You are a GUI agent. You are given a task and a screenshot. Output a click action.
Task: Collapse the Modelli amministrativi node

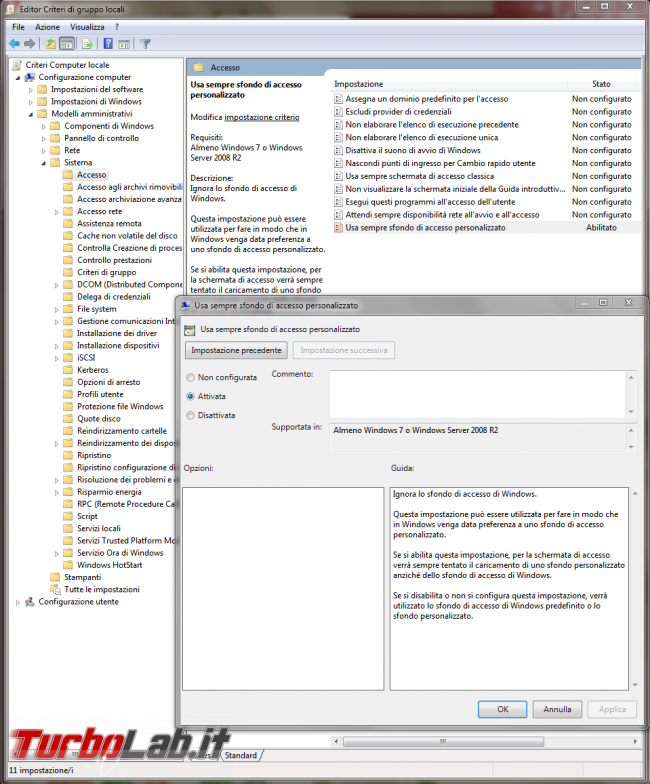pyautogui.click(x=30, y=114)
